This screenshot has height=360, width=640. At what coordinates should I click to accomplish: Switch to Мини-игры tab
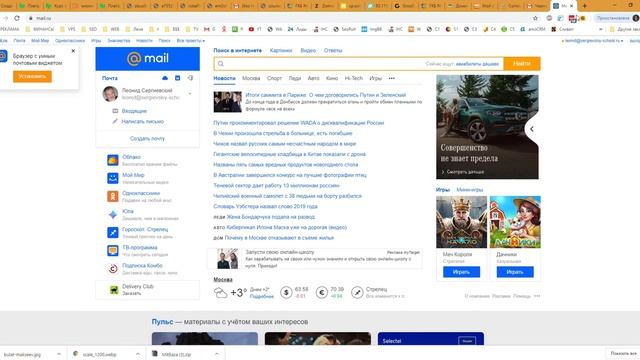pyautogui.click(x=469, y=190)
